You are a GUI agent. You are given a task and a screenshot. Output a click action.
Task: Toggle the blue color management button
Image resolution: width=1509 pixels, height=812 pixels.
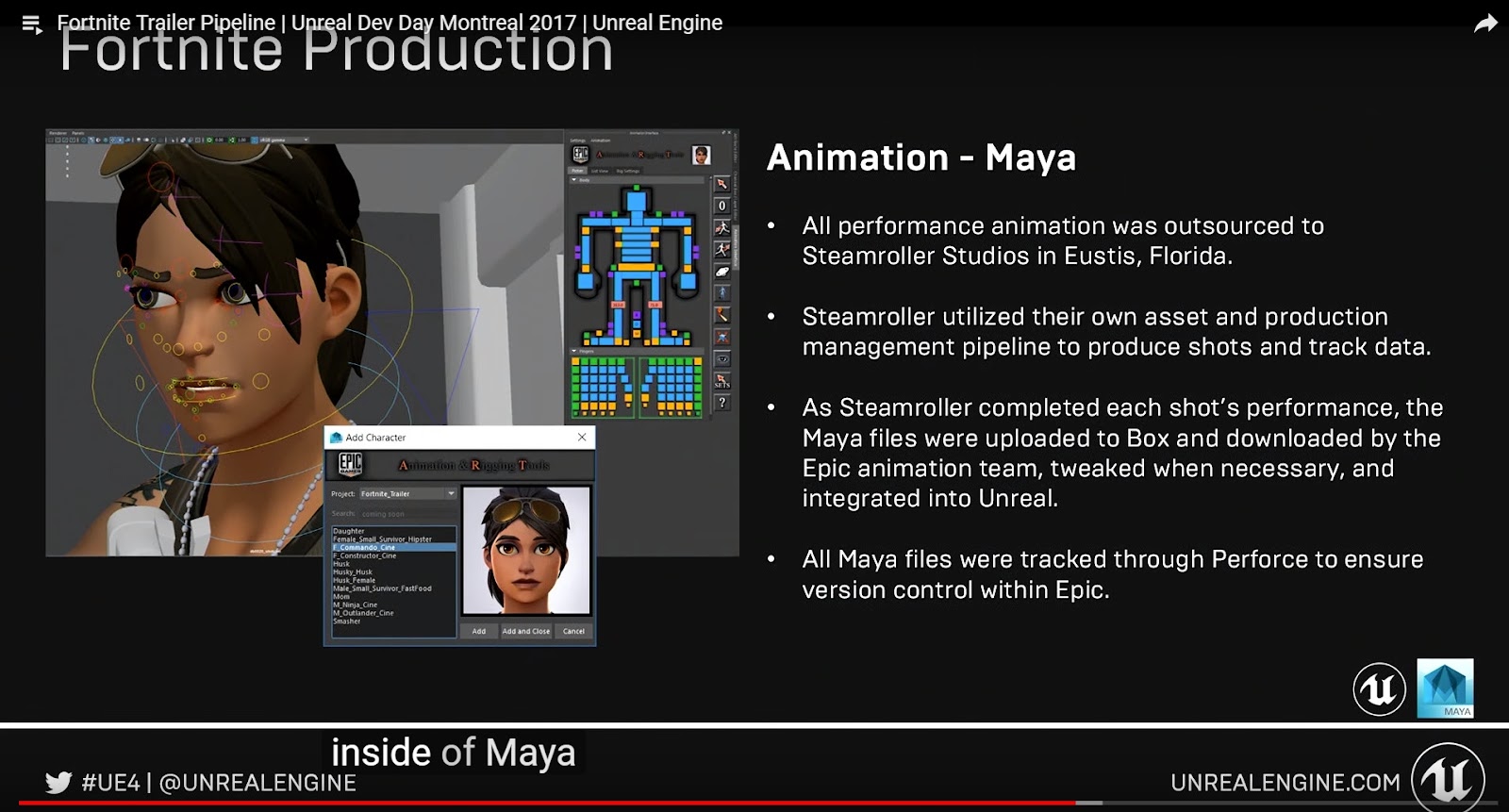pyautogui.click(x=255, y=140)
